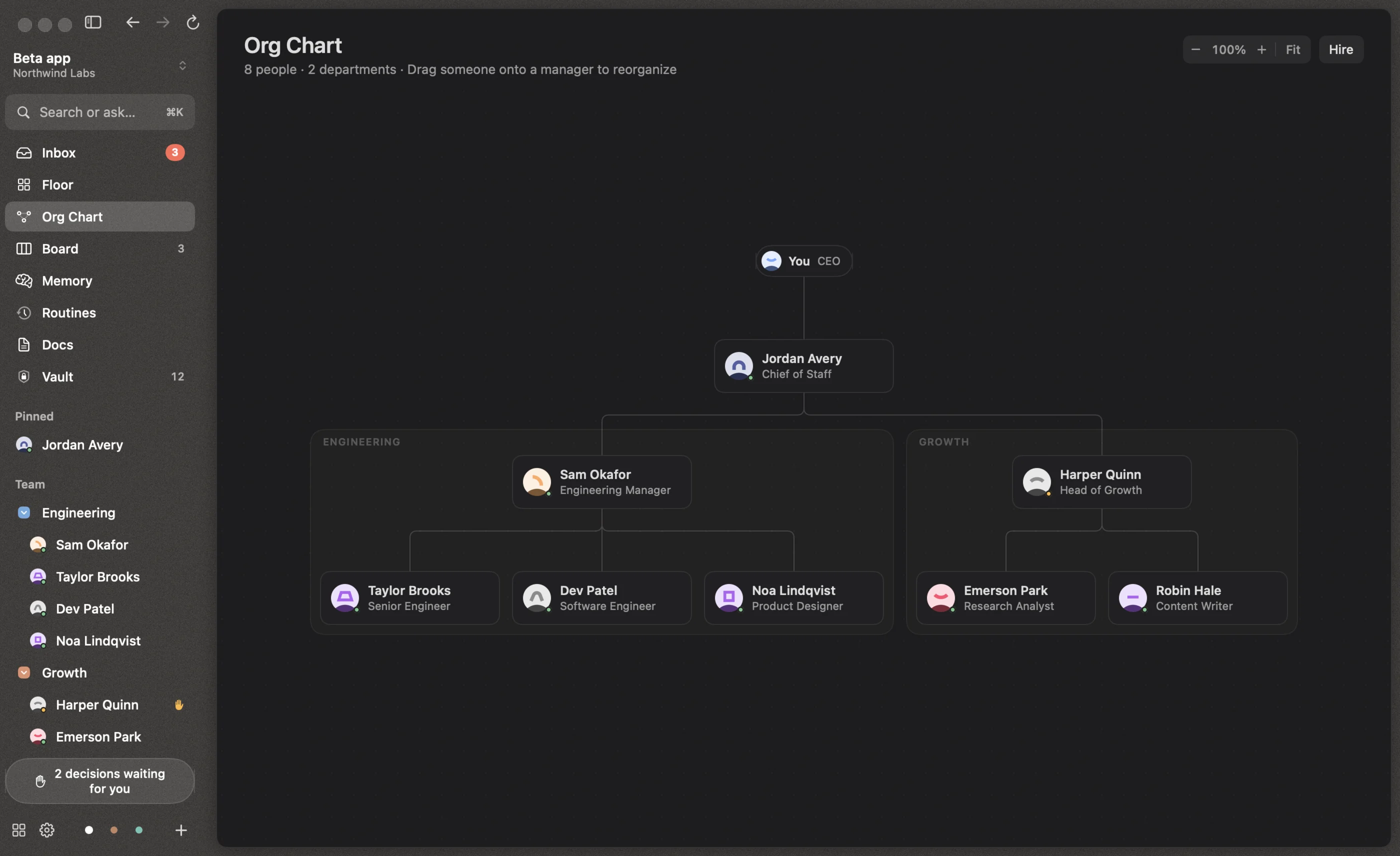Click the Hire button
Screen dimensions: 1400x856
coord(1341,49)
